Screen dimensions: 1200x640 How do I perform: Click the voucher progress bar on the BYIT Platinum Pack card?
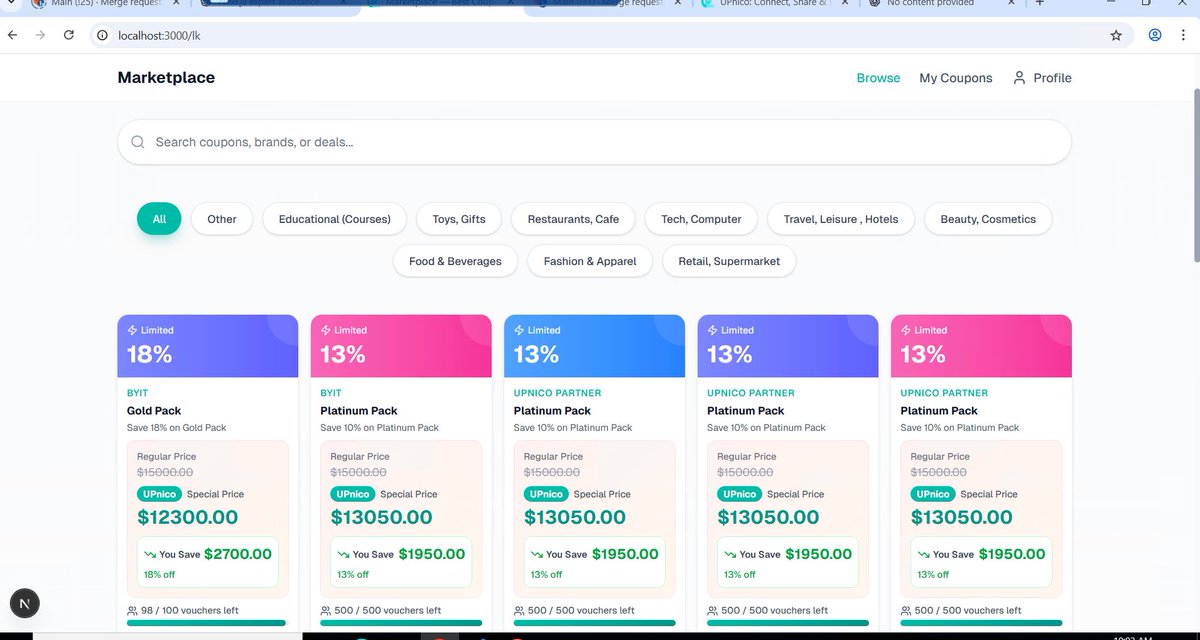click(x=400, y=623)
